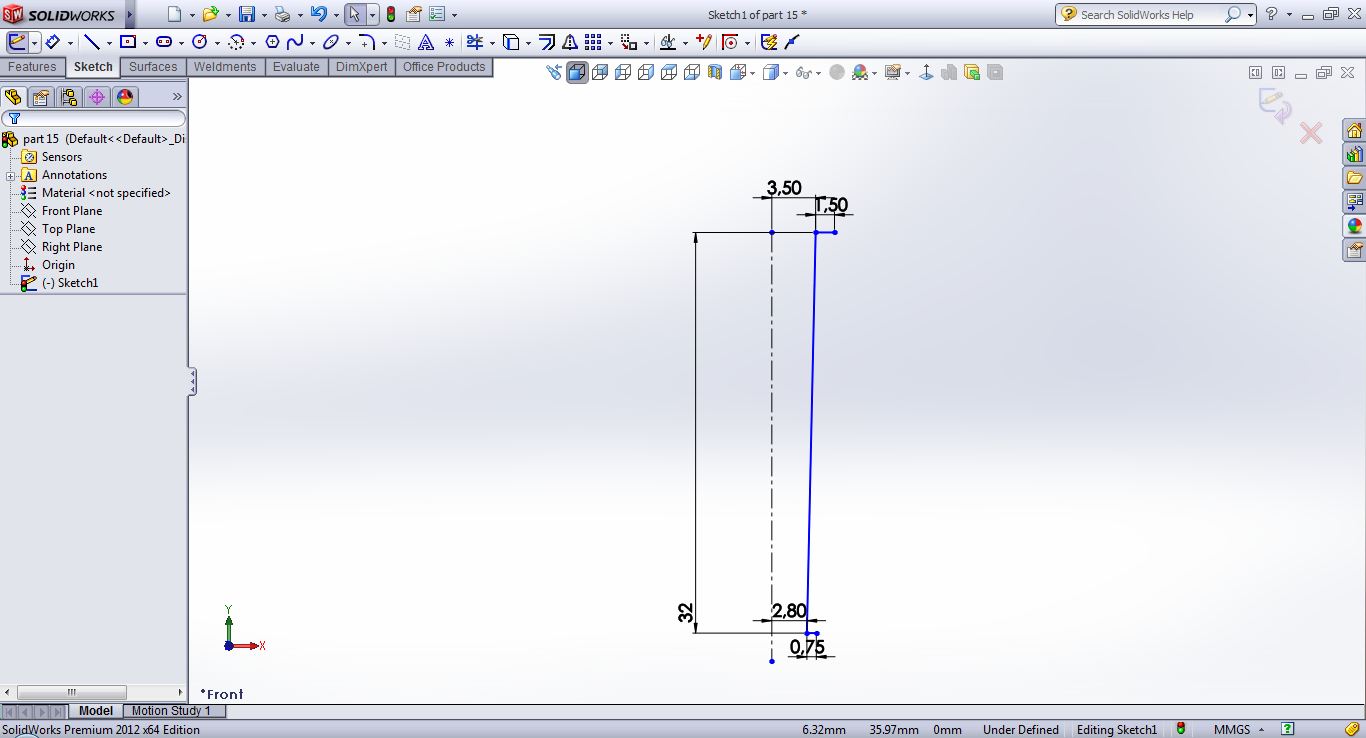
Task: Choose the Polygon sketch tool
Action: [271, 42]
